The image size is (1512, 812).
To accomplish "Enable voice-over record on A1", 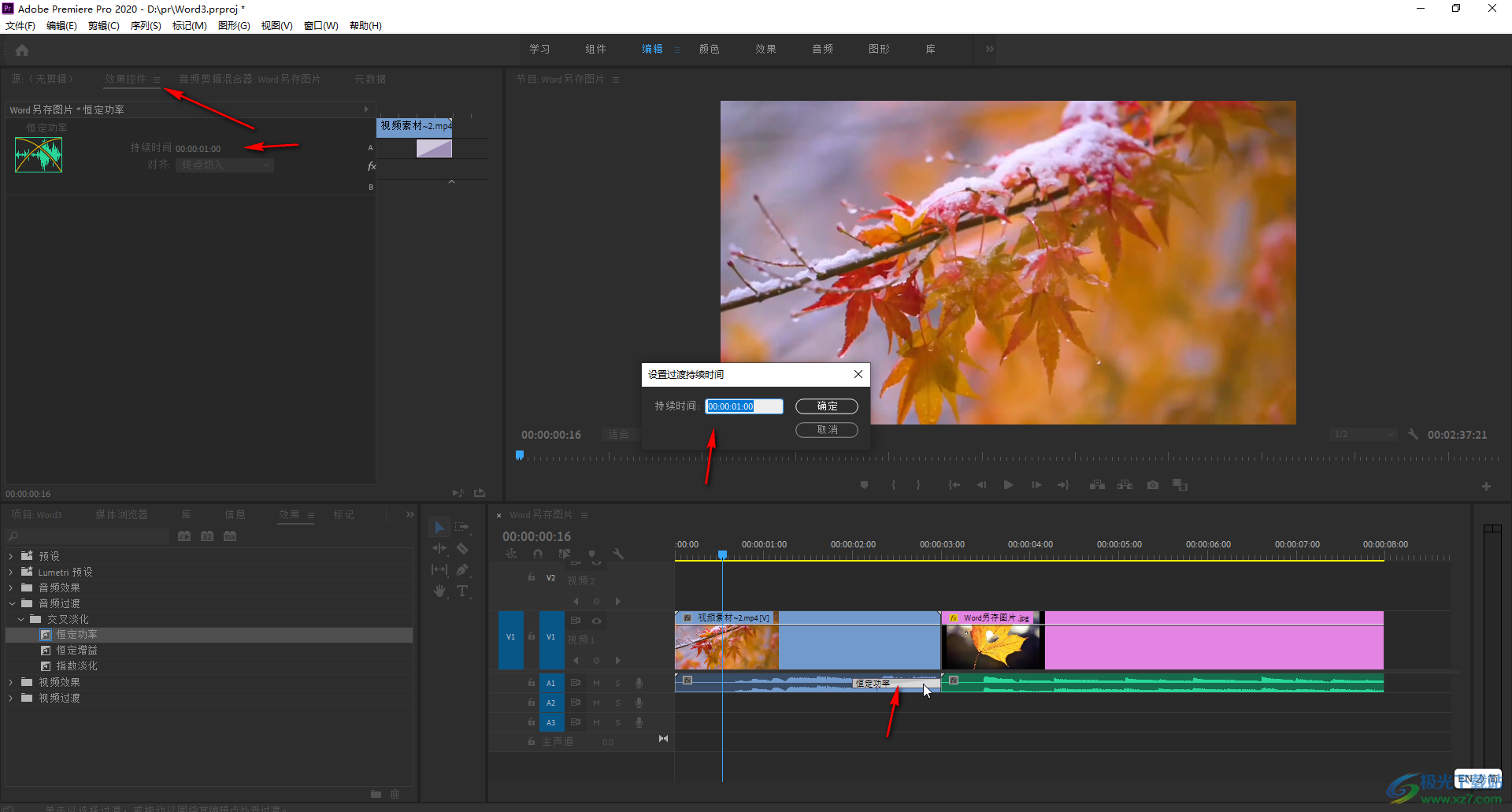I will 639,683.
